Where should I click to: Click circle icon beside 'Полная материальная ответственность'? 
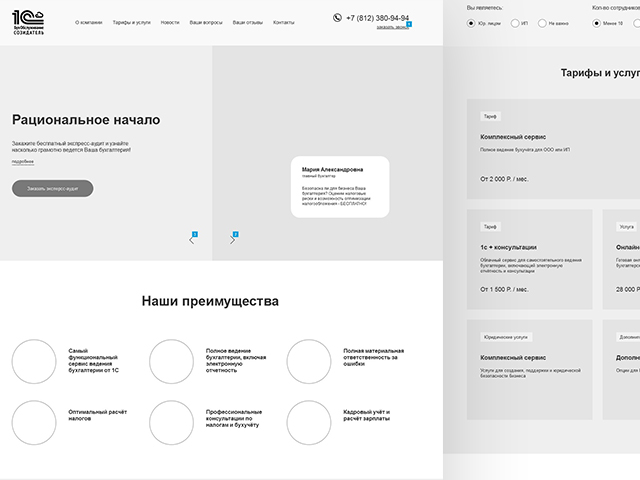pos(309,361)
